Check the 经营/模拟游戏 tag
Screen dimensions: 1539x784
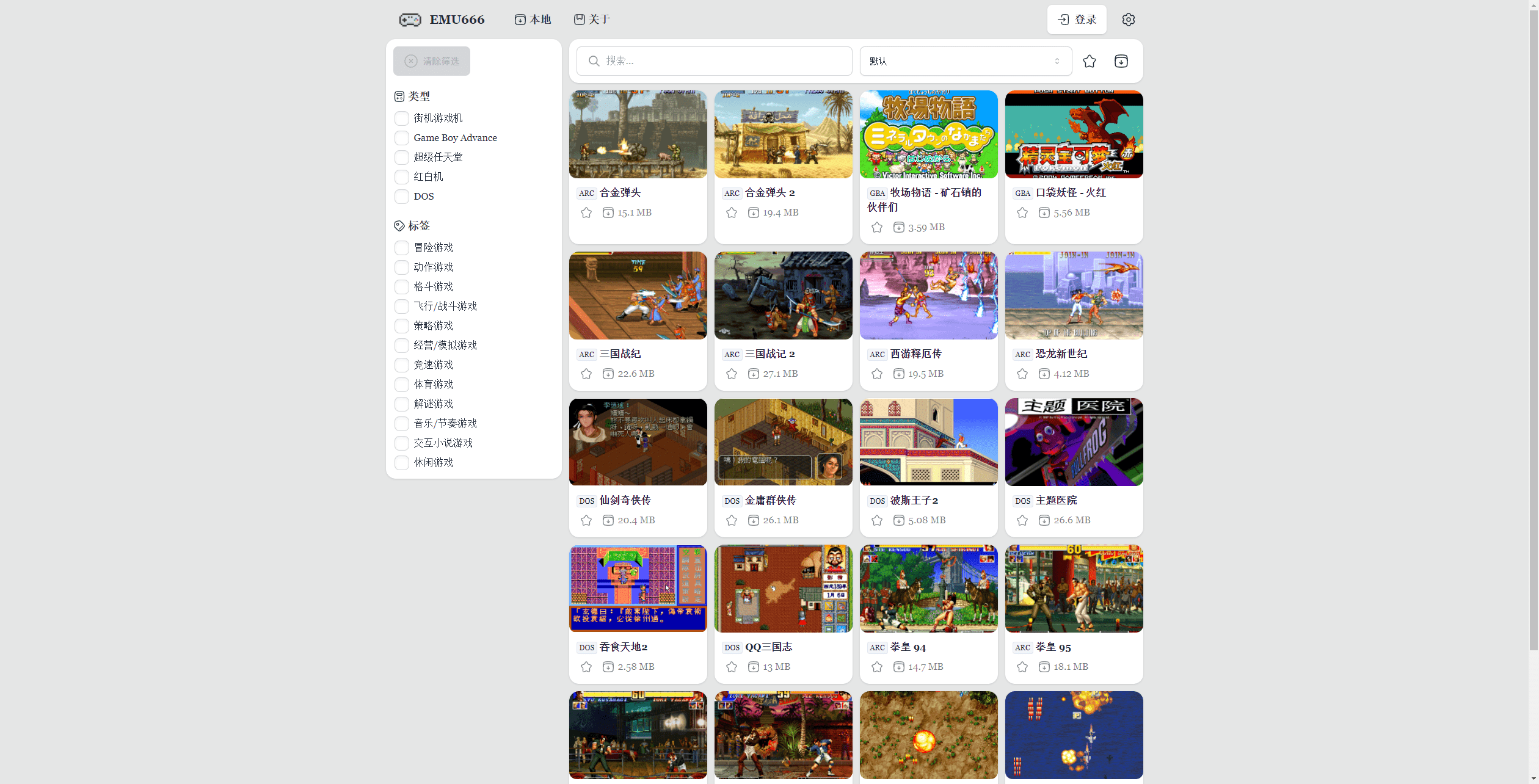pyautogui.click(x=402, y=345)
